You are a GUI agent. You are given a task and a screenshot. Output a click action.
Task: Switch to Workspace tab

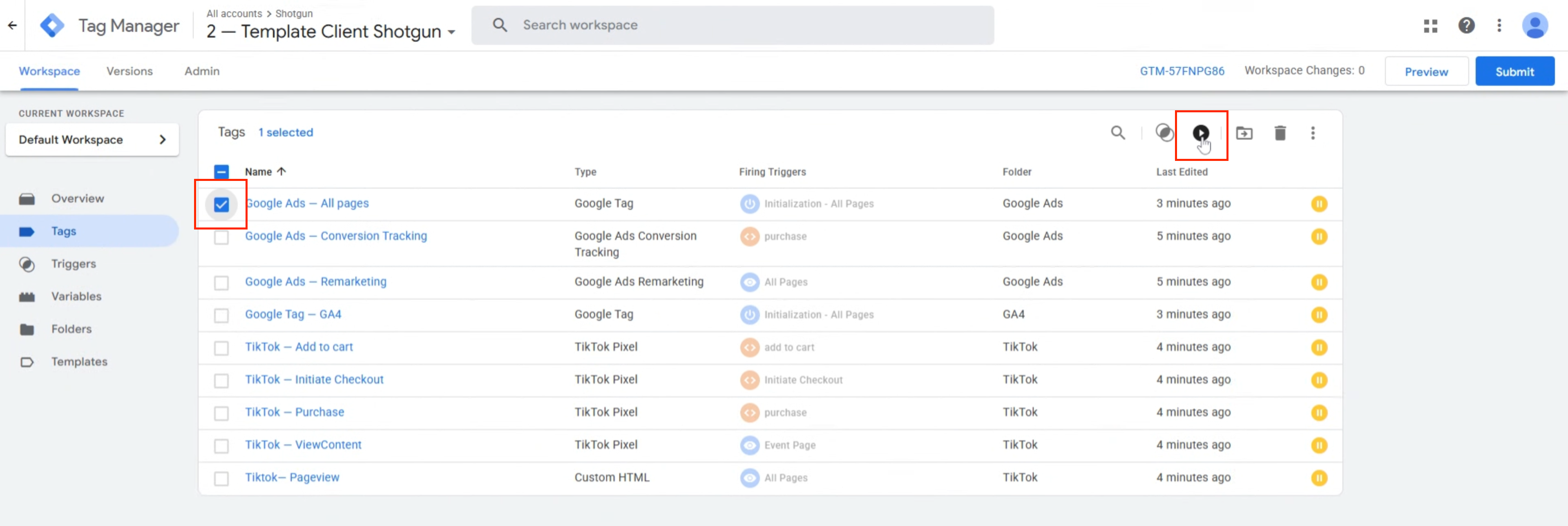(x=49, y=71)
